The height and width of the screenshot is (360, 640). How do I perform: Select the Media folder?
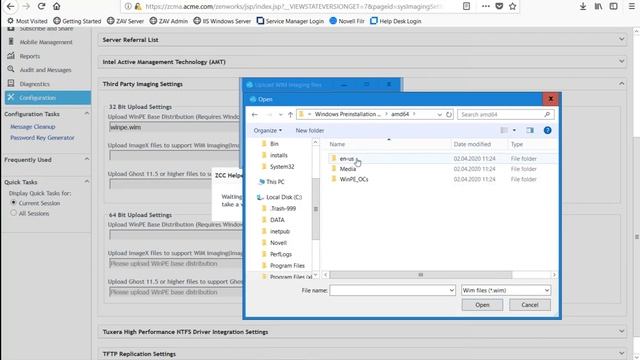[347, 169]
